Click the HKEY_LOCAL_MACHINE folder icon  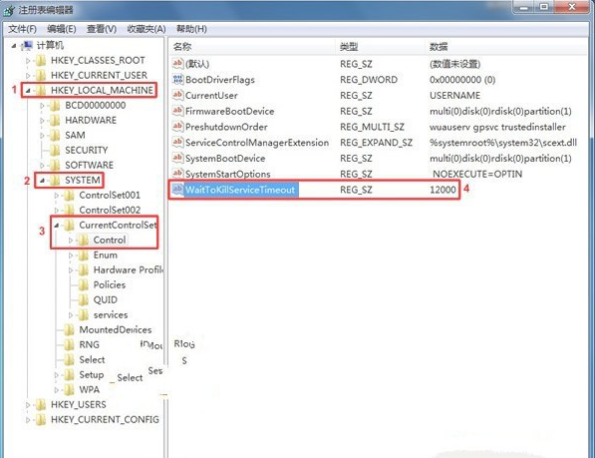click(41, 90)
